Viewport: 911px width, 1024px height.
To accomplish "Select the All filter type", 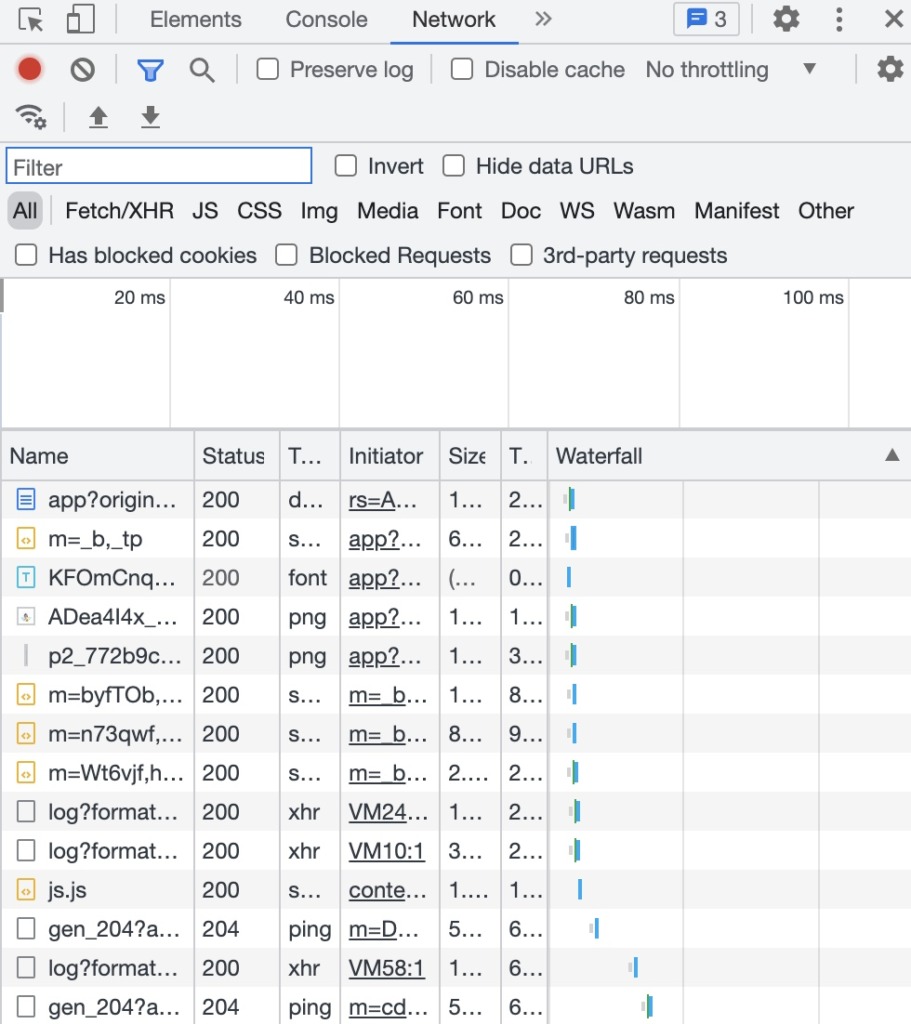I will (25, 211).
